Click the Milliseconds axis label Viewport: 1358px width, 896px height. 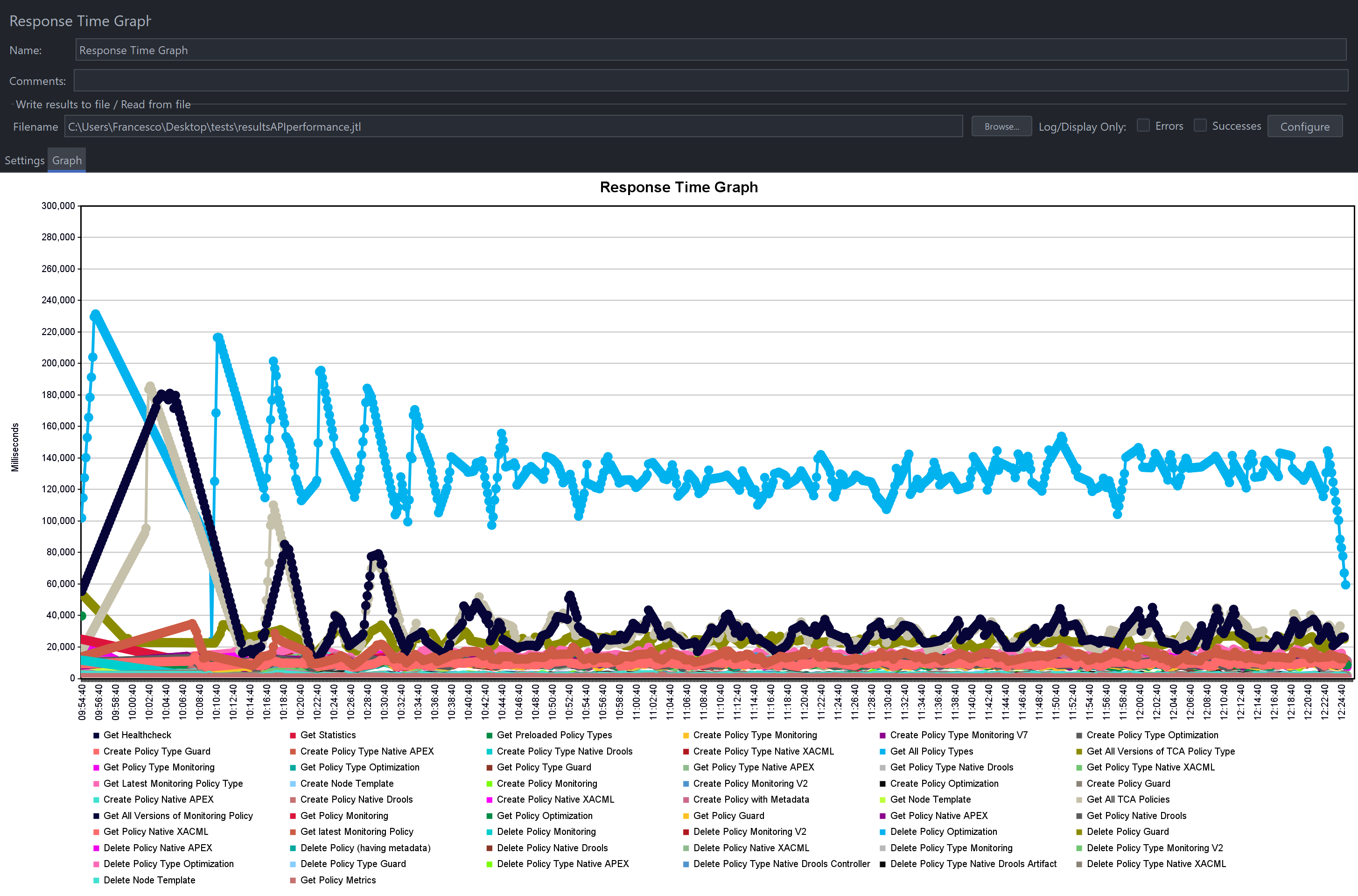click(x=15, y=448)
